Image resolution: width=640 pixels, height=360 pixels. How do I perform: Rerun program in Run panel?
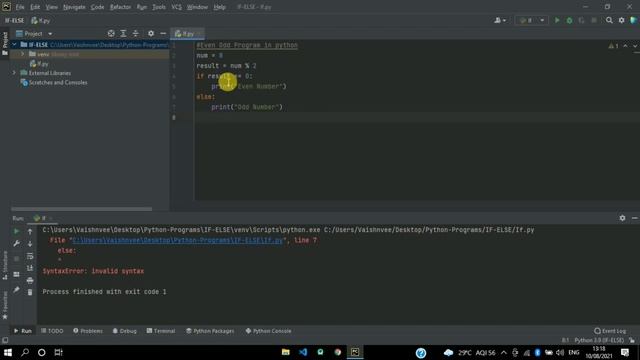pos(16,231)
